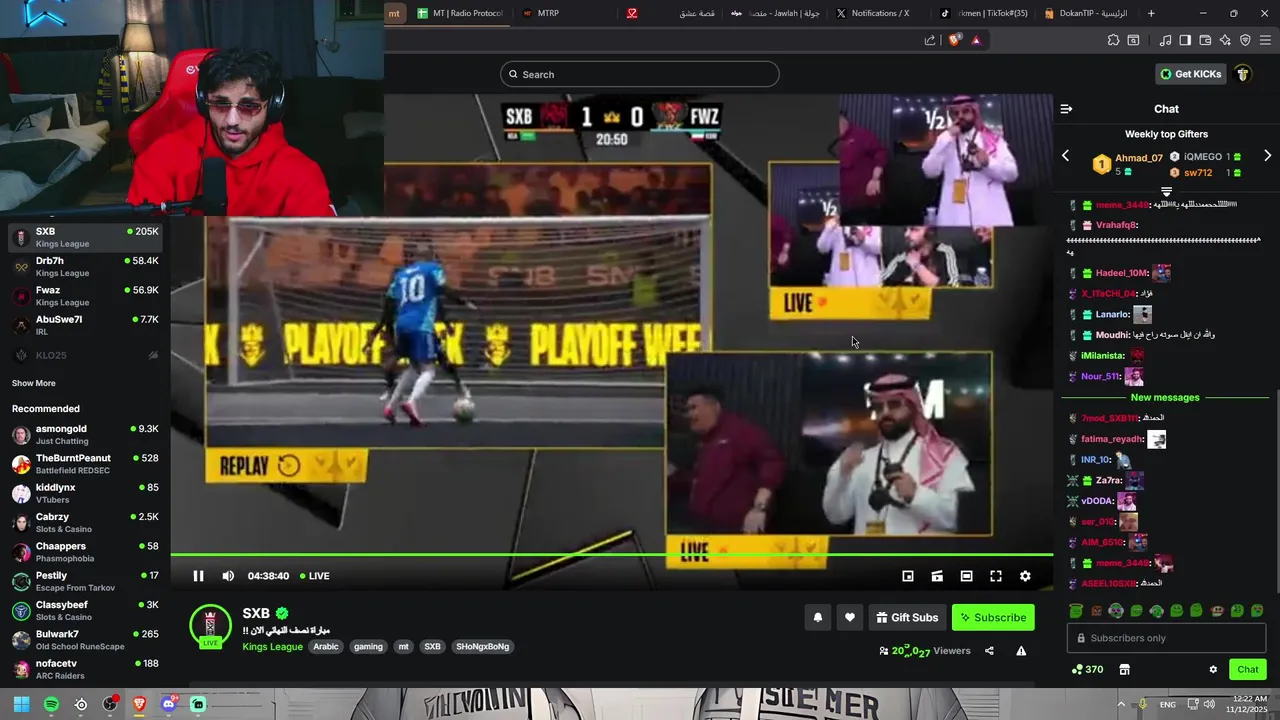Image resolution: width=1280 pixels, height=720 pixels.
Task: Report stream with the warning triangle icon
Action: [1021, 651]
